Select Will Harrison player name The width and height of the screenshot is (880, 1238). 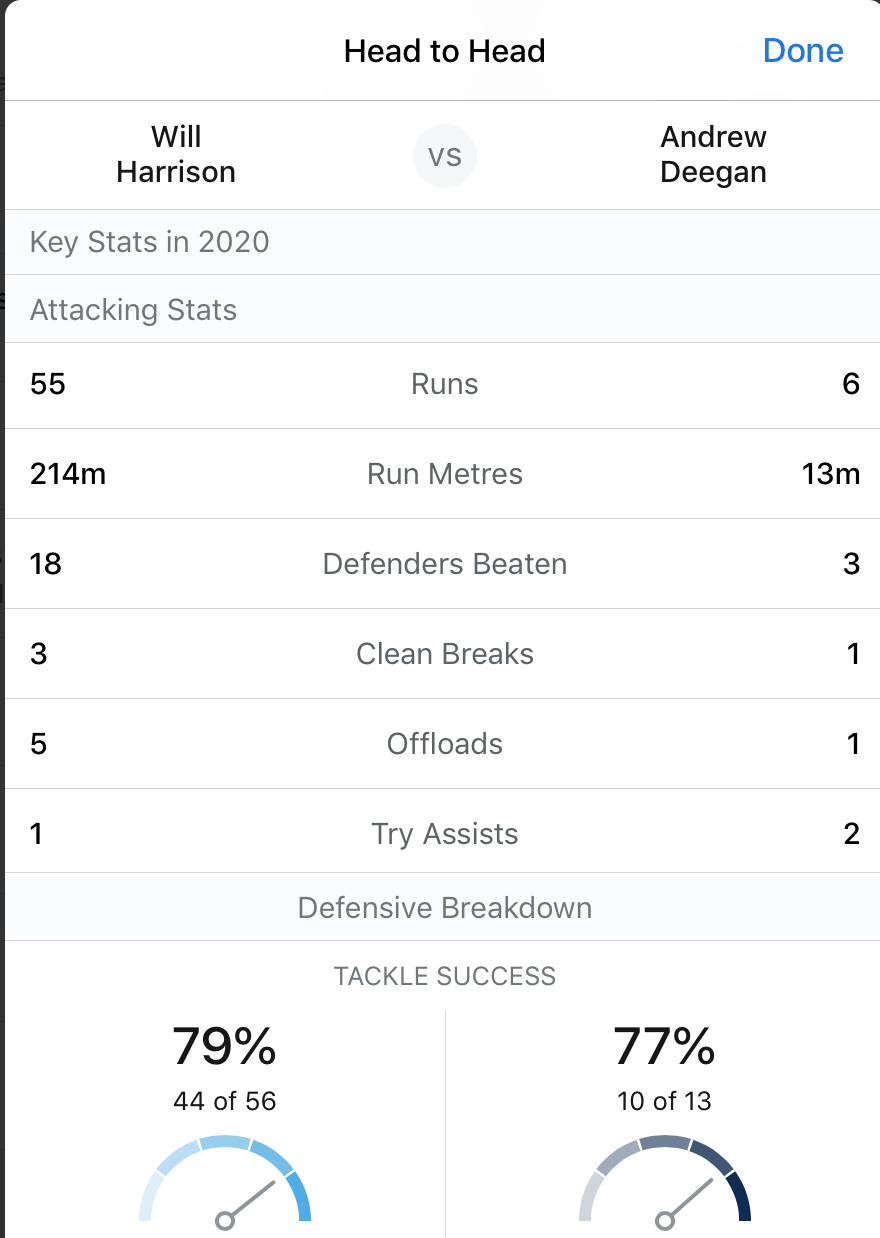(x=176, y=154)
